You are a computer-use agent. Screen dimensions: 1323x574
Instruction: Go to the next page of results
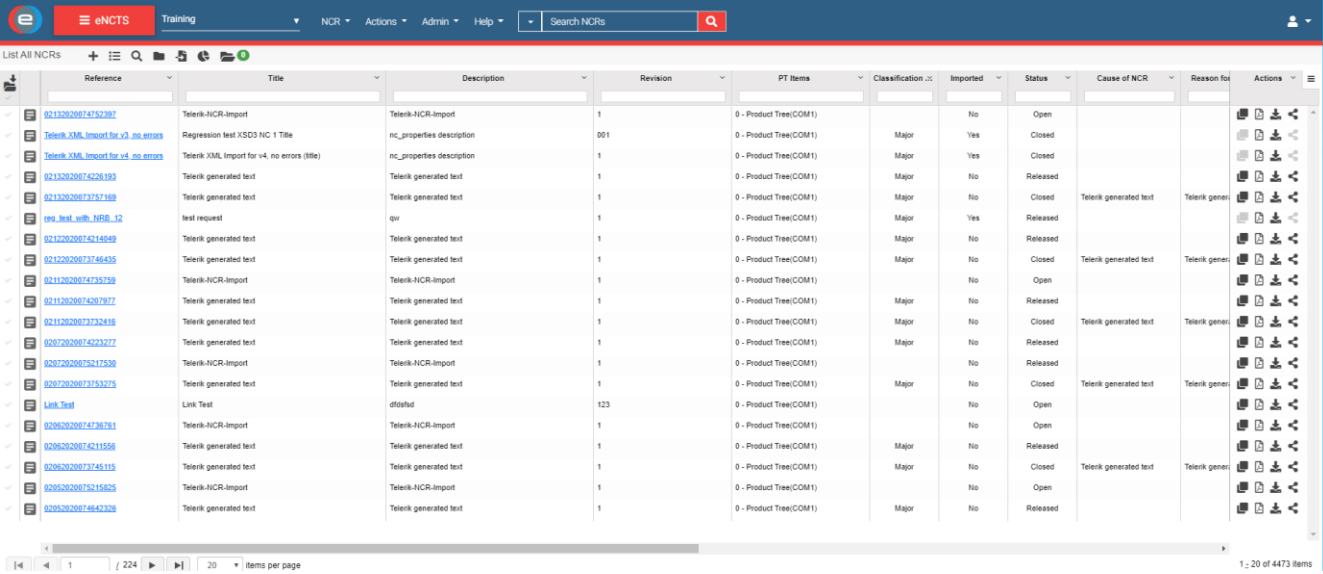[x=151, y=565]
